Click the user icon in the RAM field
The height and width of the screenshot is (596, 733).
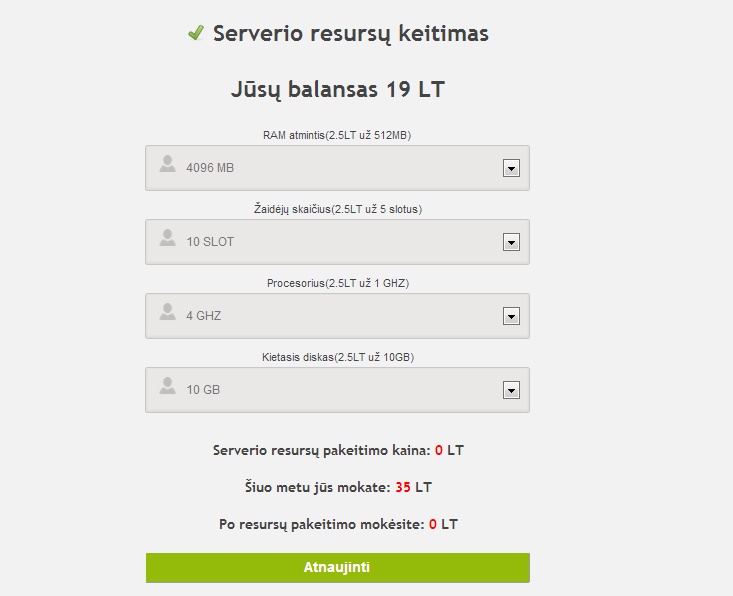(167, 164)
